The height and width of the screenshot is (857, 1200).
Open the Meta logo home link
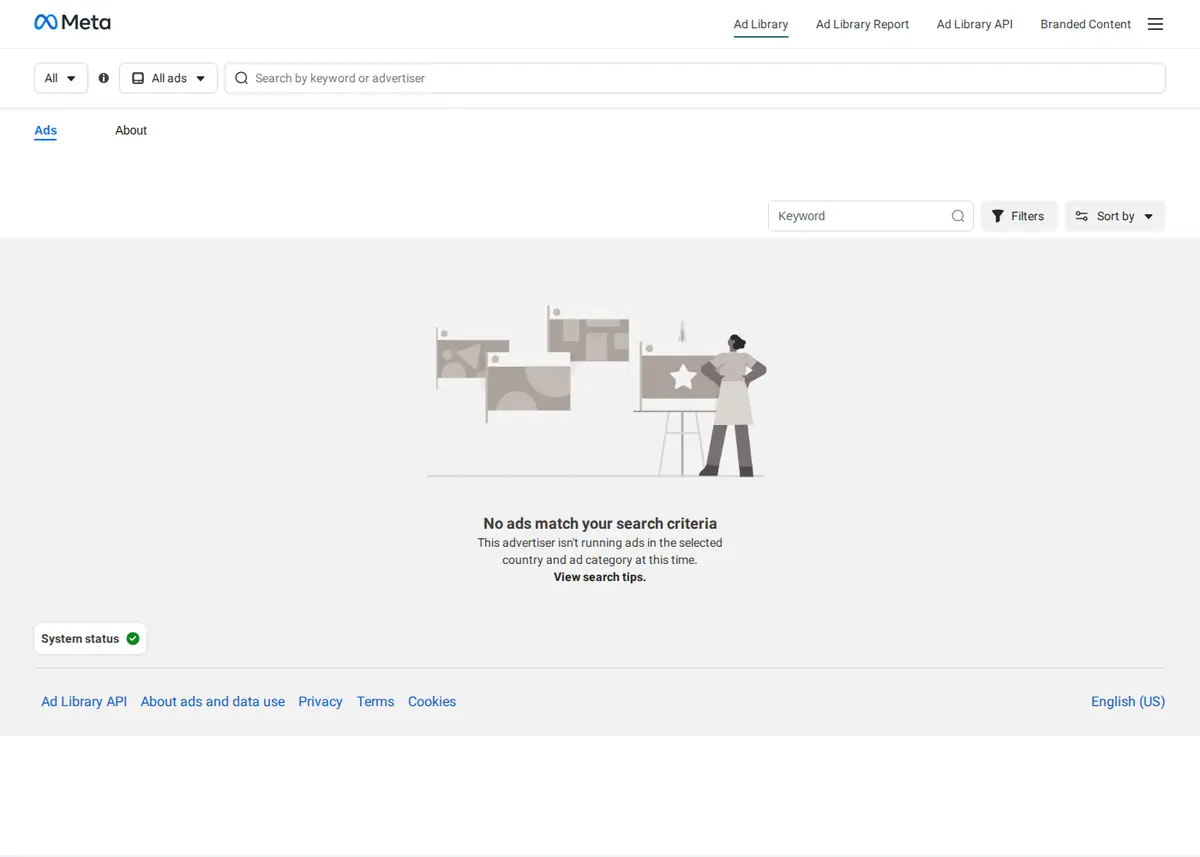(x=72, y=23)
